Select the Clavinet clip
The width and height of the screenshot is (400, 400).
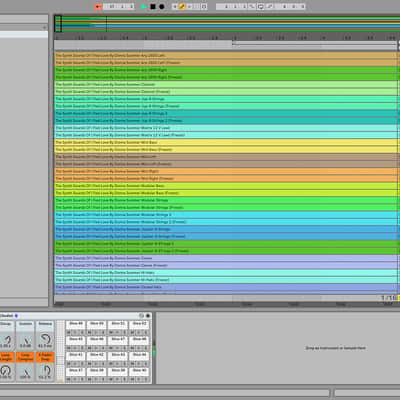coord(226,84)
